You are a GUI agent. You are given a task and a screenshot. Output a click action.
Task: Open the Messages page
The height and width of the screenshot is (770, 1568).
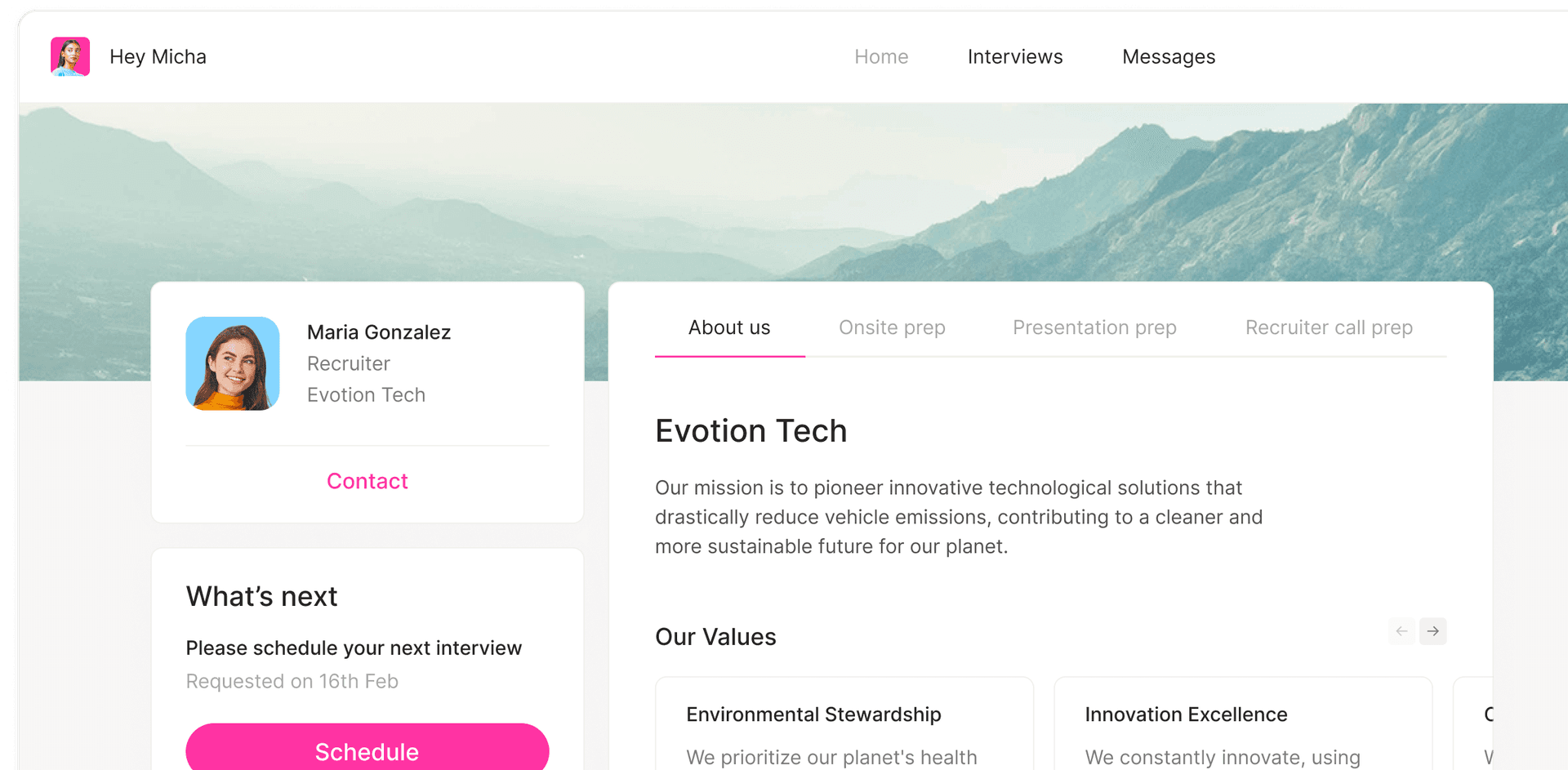click(1169, 56)
